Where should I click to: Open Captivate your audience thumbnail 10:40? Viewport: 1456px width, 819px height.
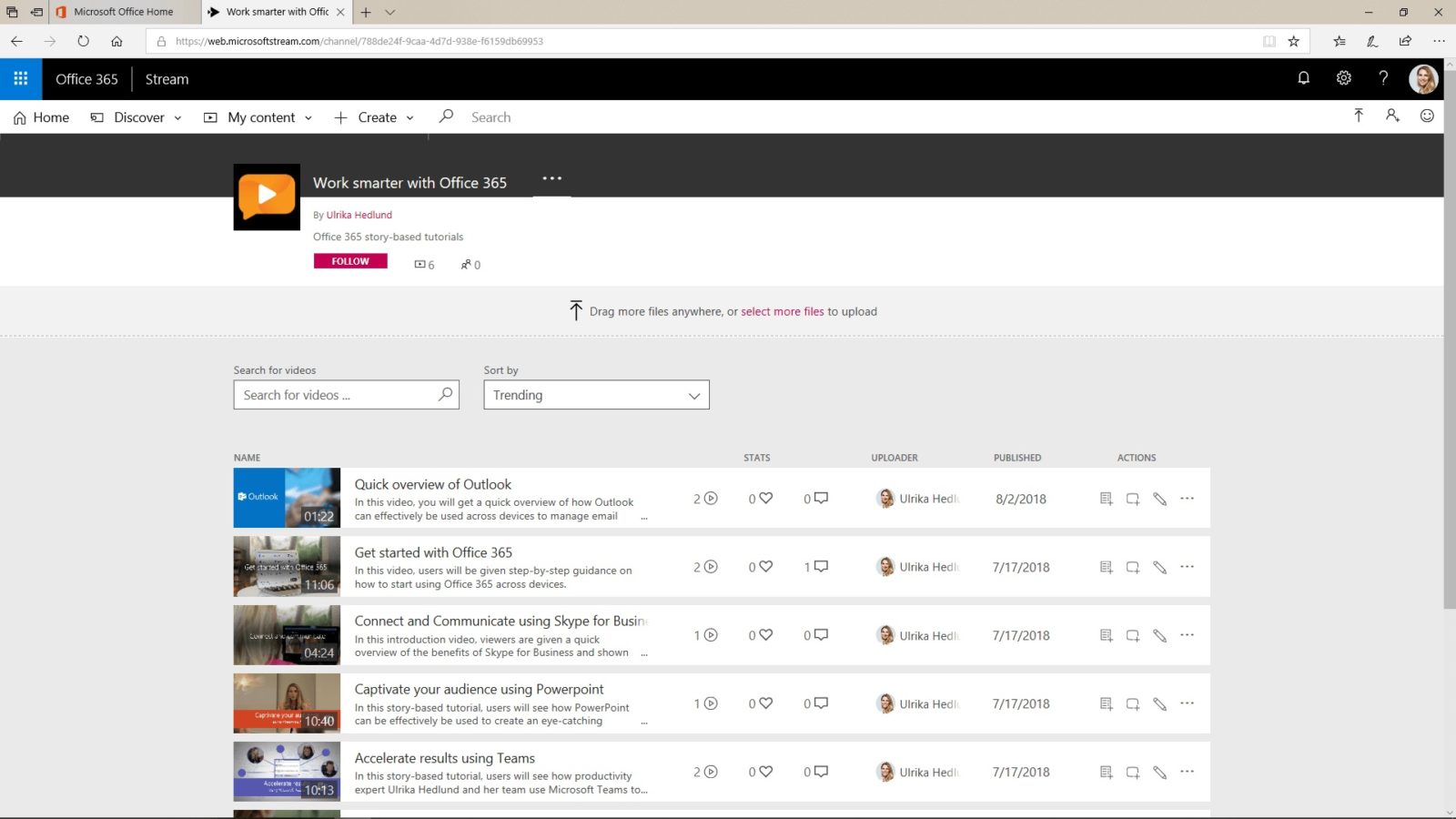point(287,703)
